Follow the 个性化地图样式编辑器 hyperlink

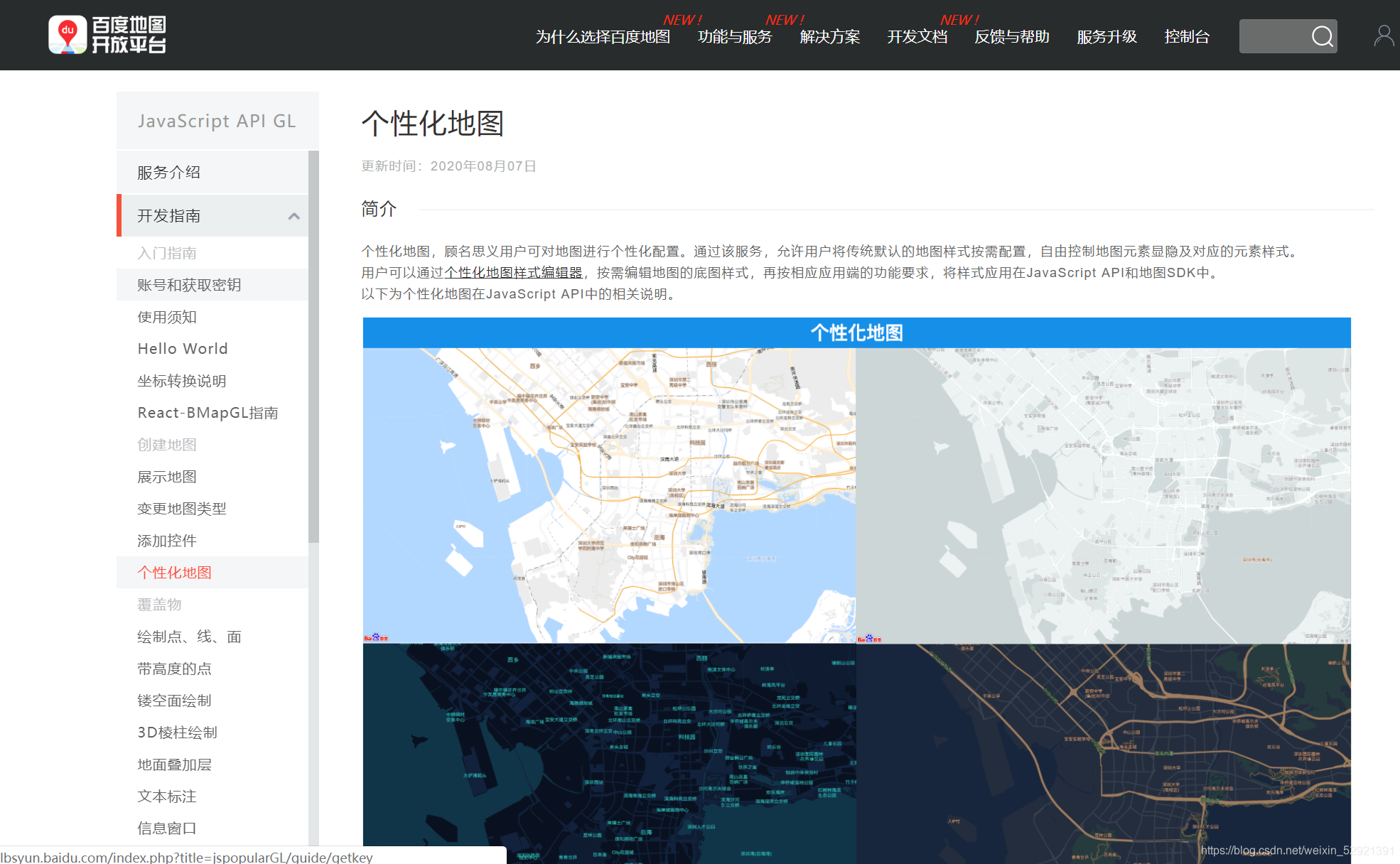tap(514, 273)
